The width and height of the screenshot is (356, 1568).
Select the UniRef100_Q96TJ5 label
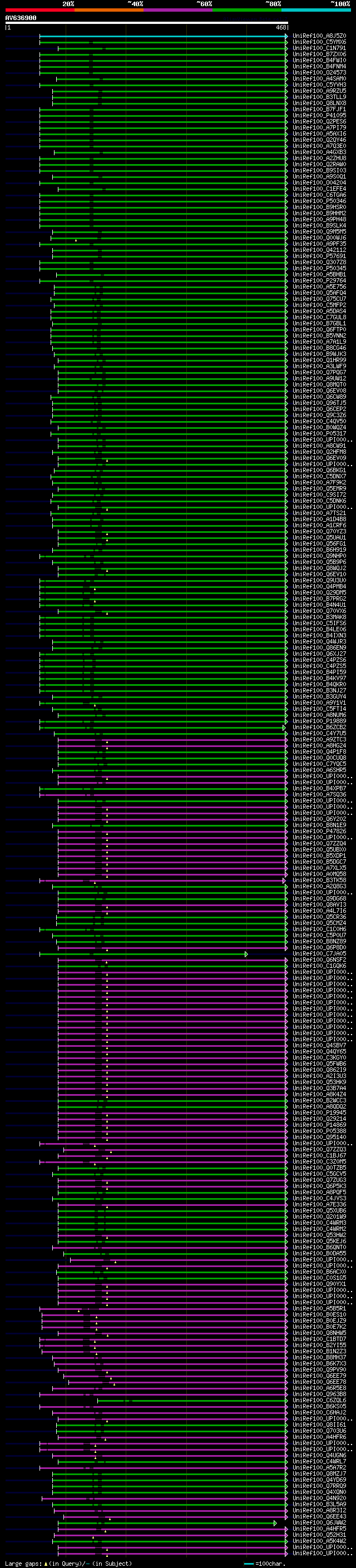click(x=319, y=403)
